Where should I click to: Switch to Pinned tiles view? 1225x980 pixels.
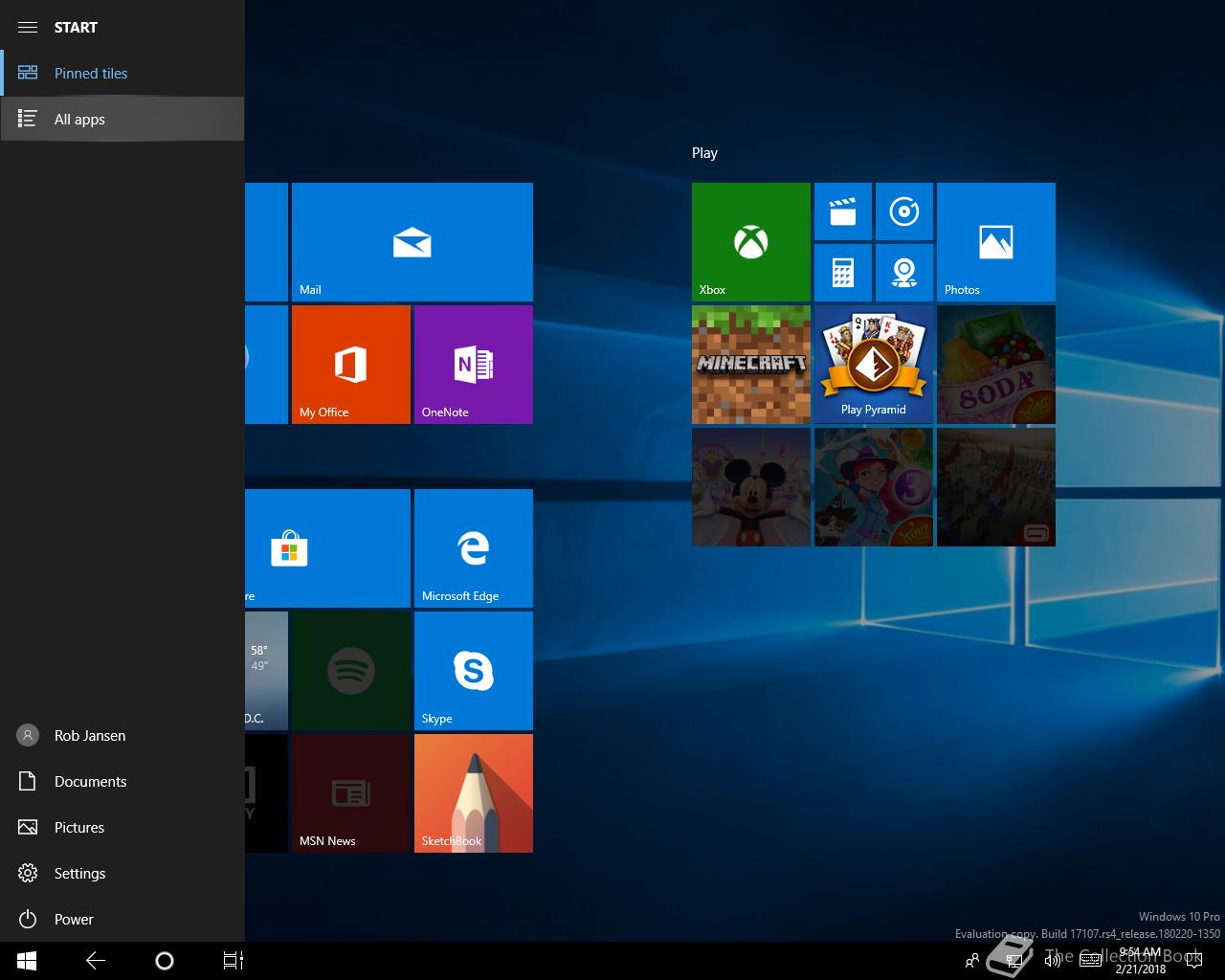coord(122,73)
